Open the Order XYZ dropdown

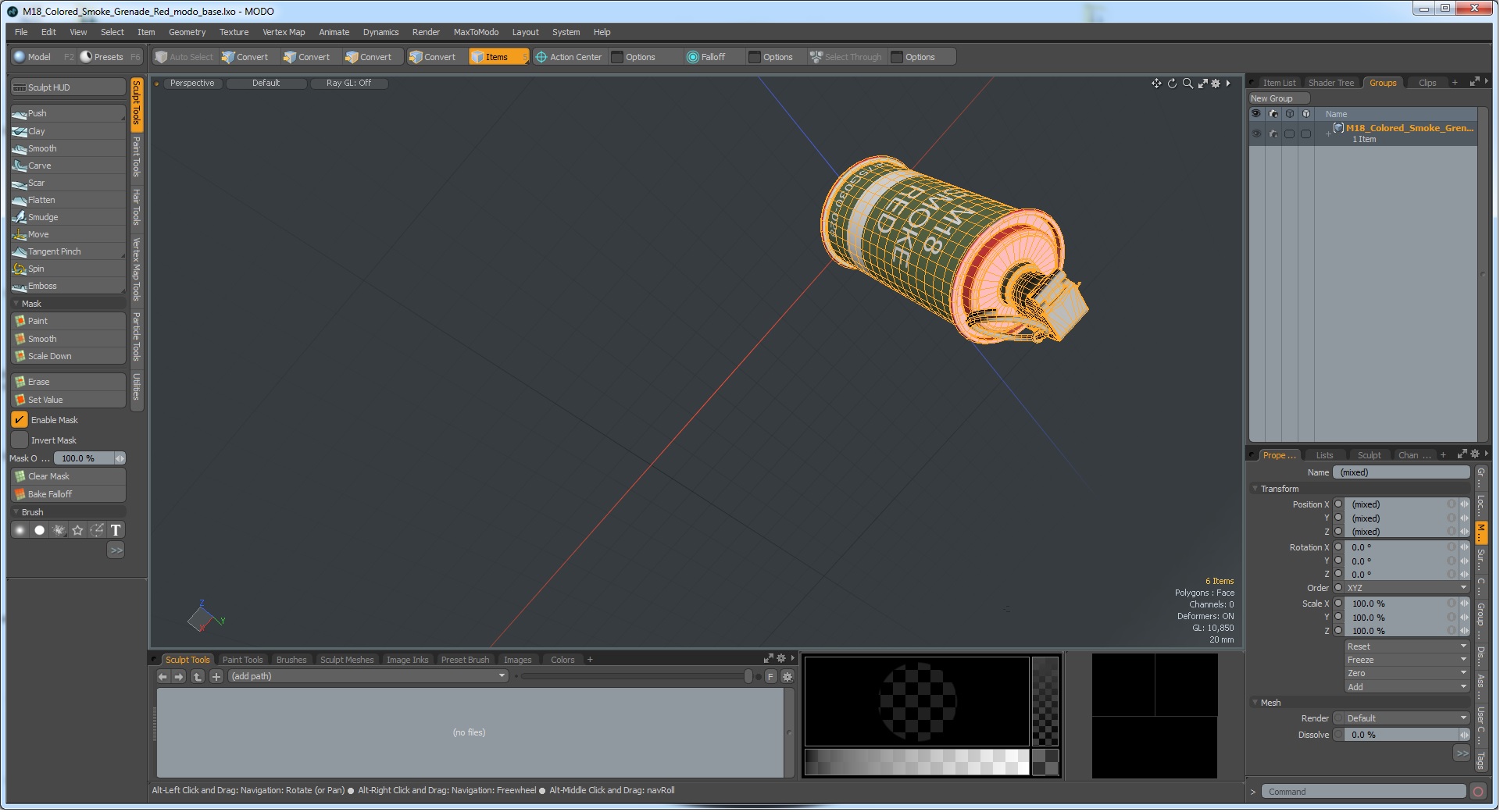(x=1406, y=589)
